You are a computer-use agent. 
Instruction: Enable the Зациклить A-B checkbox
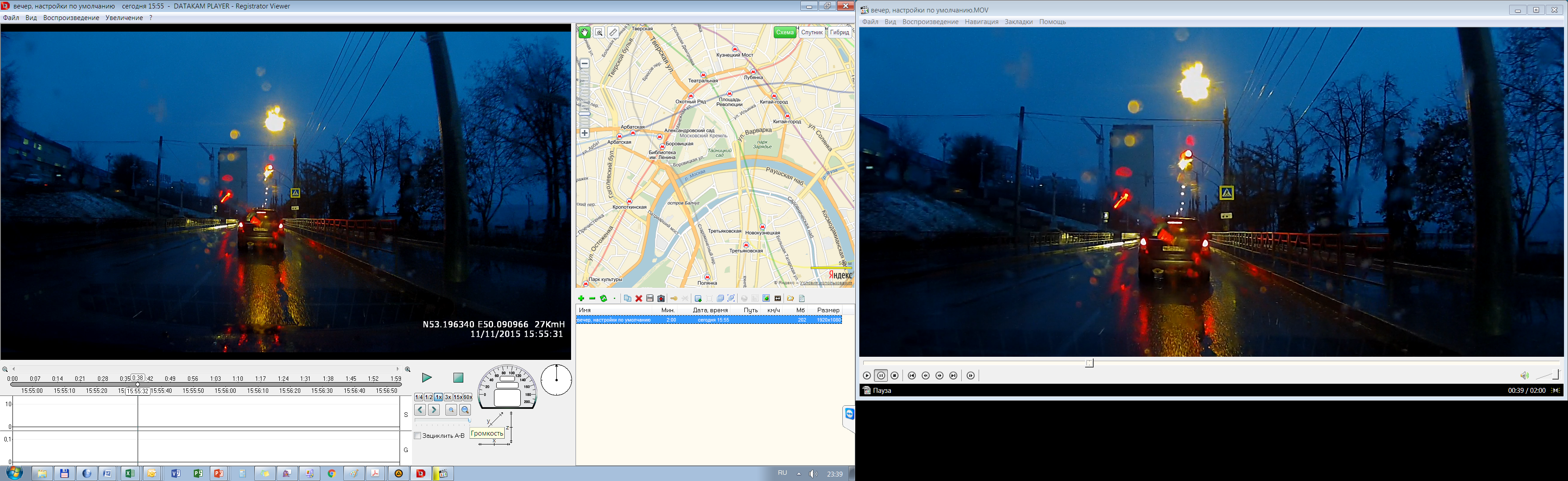[417, 435]
